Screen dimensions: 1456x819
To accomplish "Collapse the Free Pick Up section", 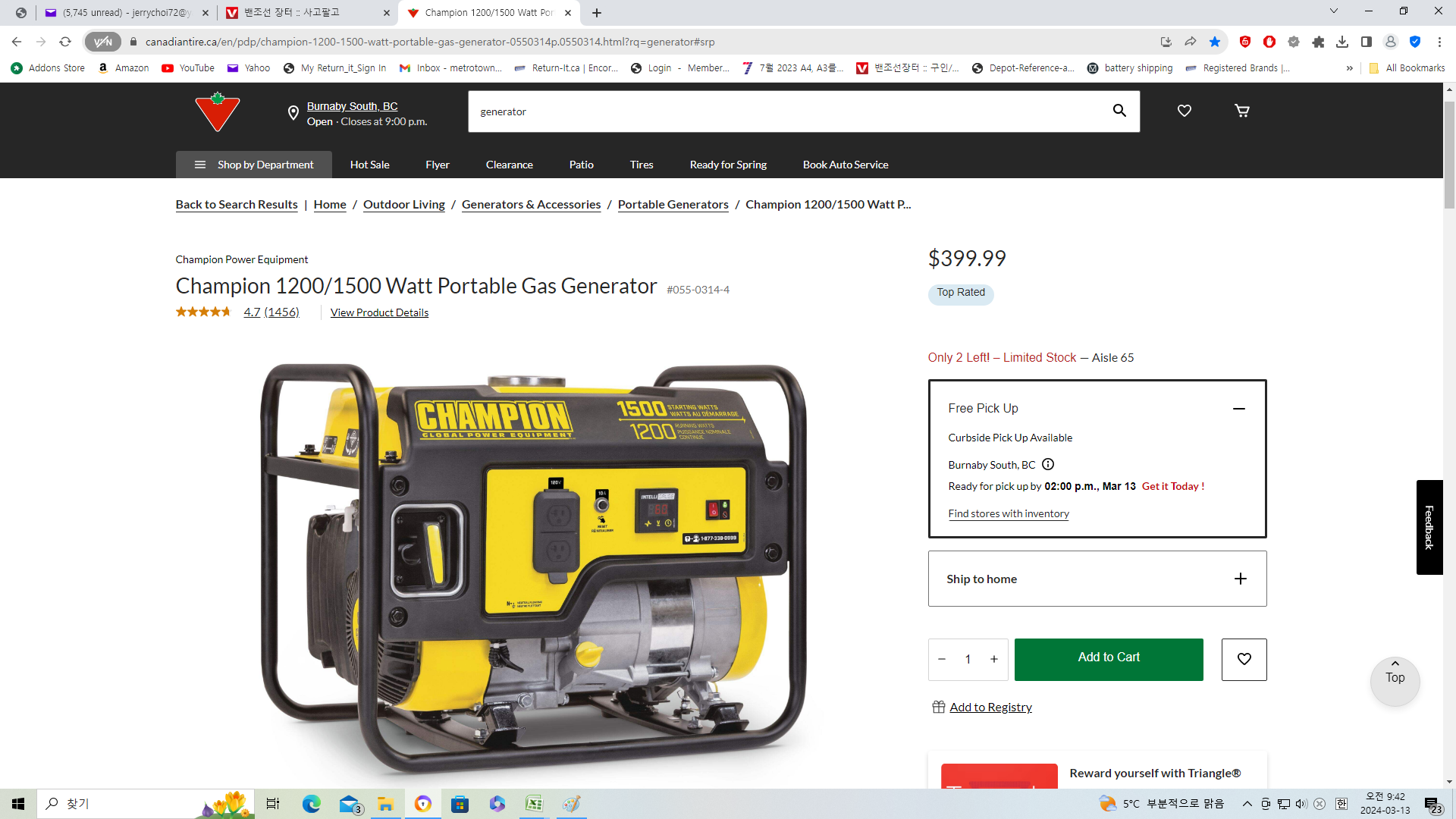I will [x=1239, y=409].
